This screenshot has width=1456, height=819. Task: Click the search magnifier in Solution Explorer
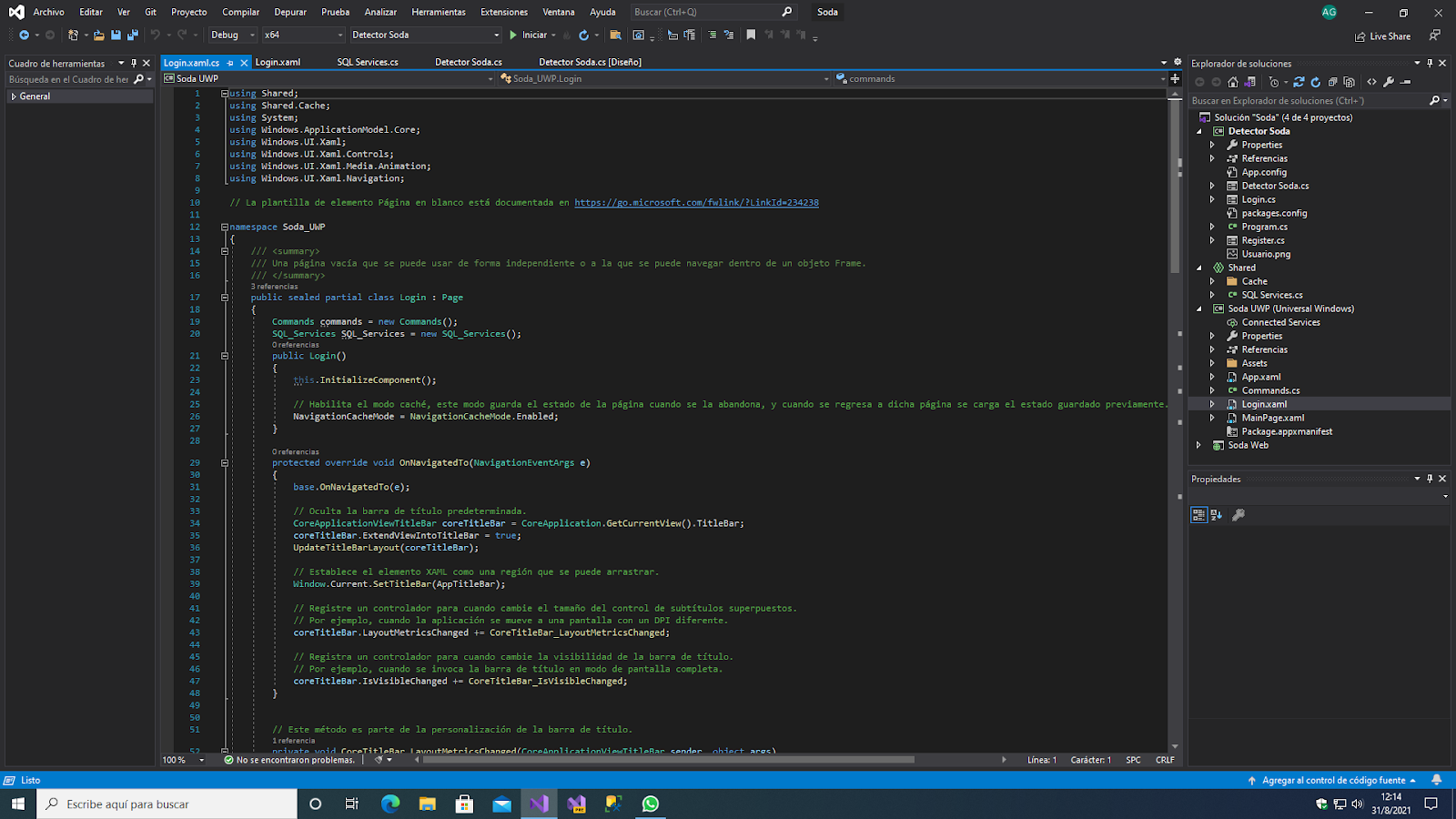point(1435,101)
